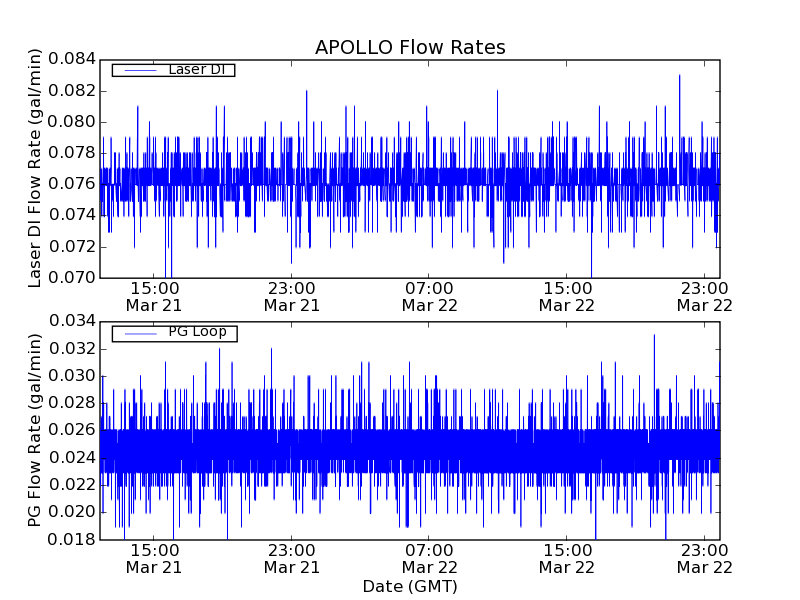
Task: Click 23:00 Mar 21 label under PG Loop plot
Action: coord(292,559)
